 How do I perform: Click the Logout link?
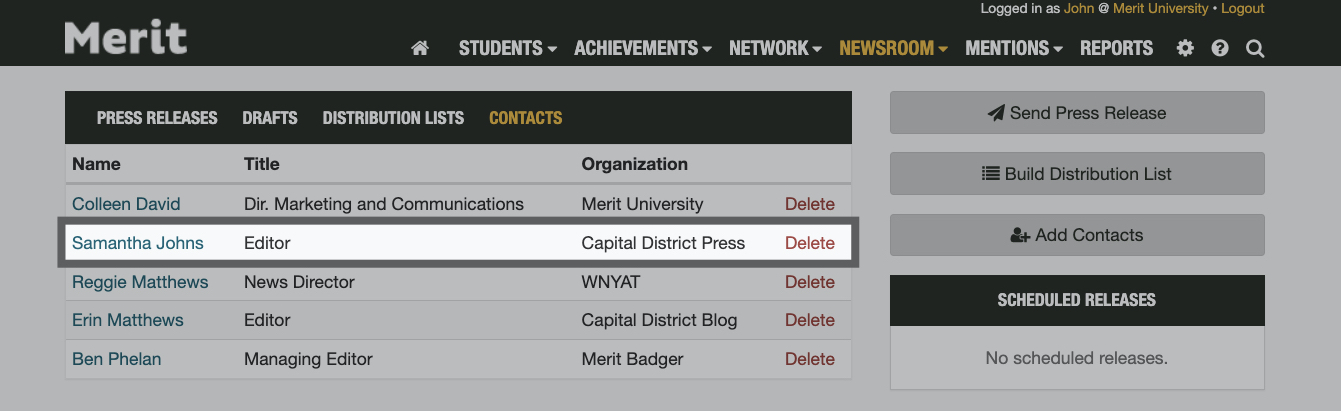pos(1242,9)
